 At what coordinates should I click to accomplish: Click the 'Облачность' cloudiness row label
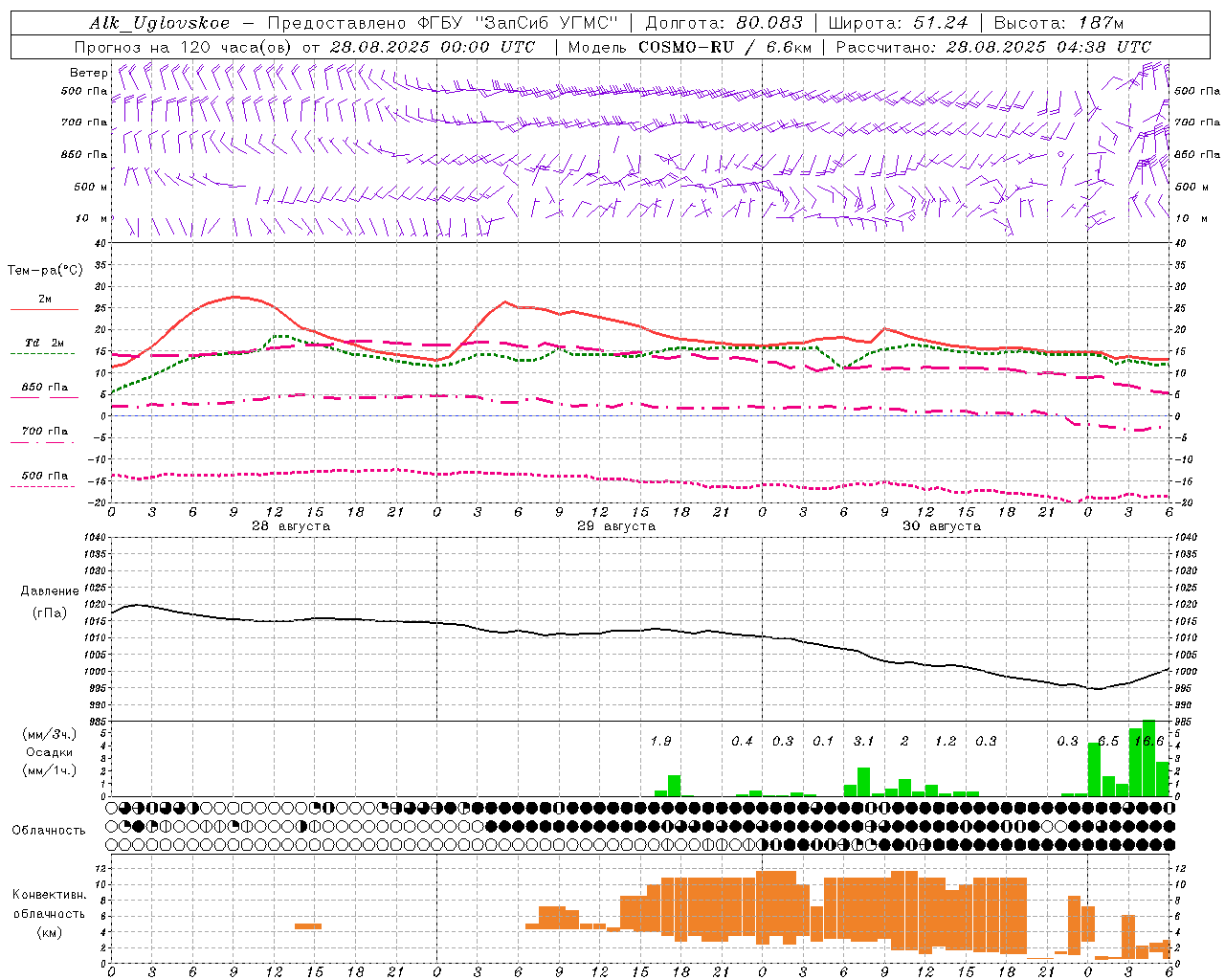(x=49, y=830)
